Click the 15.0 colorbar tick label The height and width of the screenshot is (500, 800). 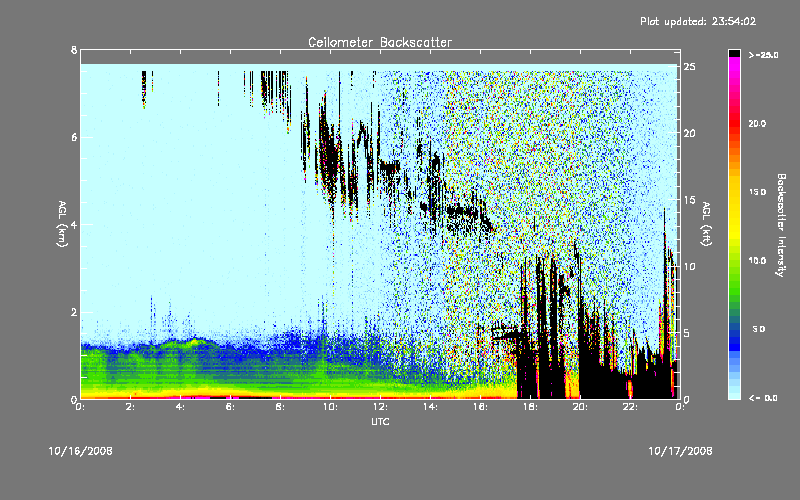click(757, 192)
